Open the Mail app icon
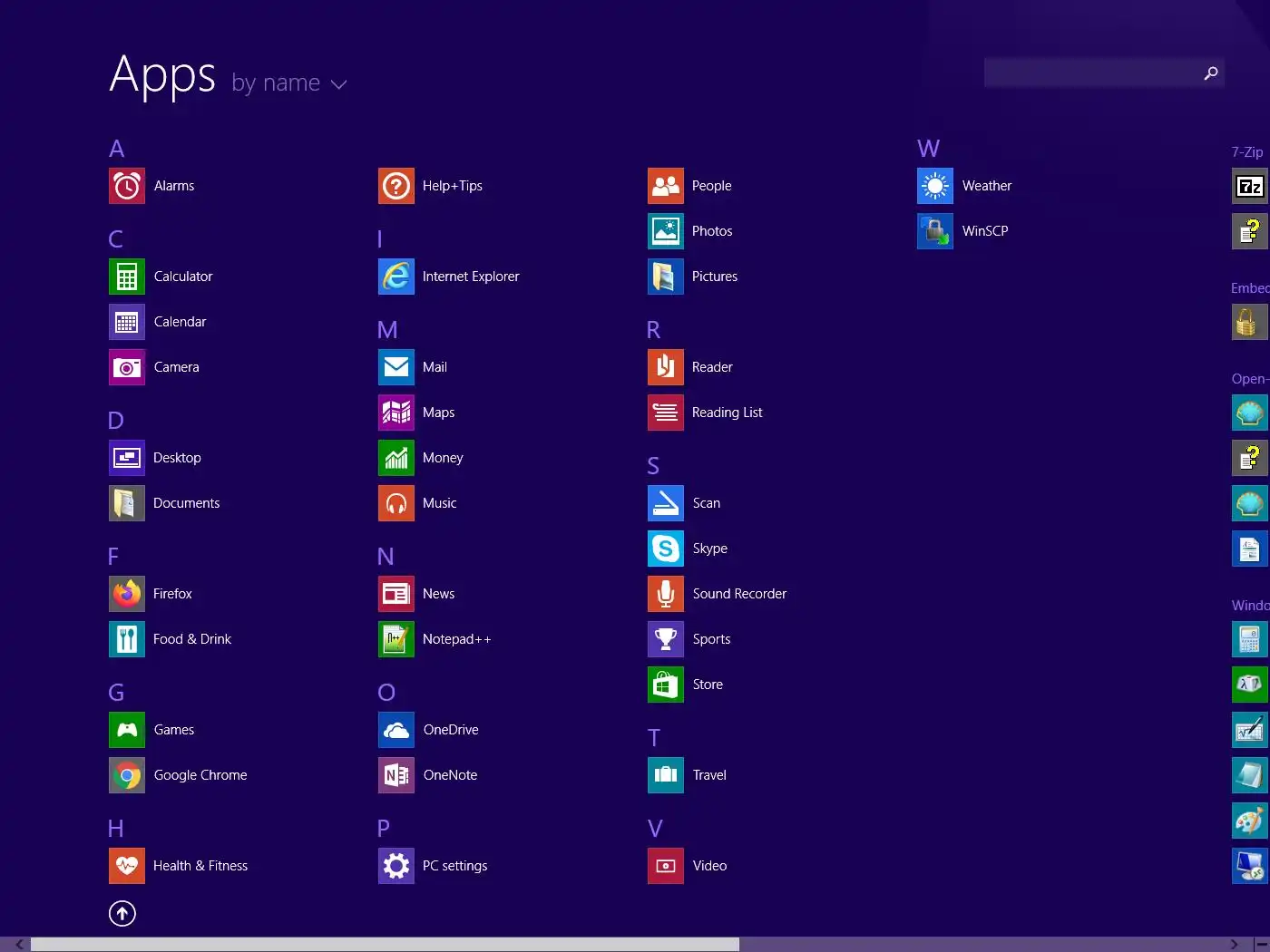1270x952 pixels. pos(396,367)
